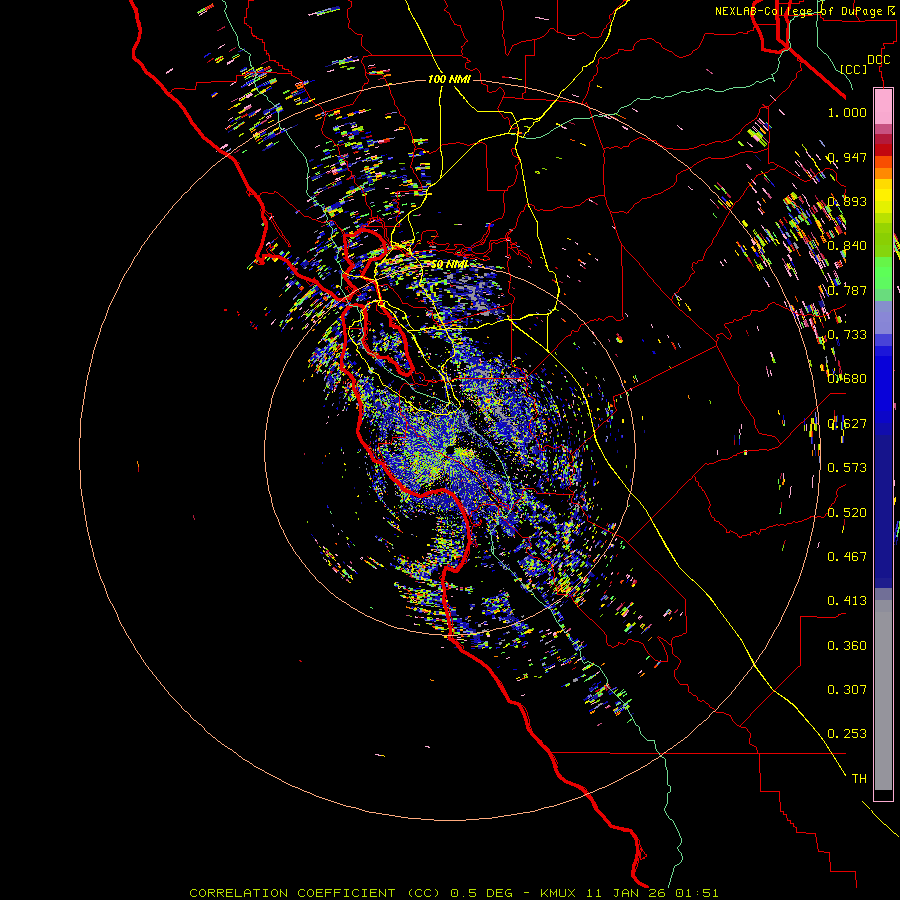Click the 11 JAN 26 date text
Image resolution: width=900 pixels, height=900 pixels.
pyautogui.click(x=624, y=893)
